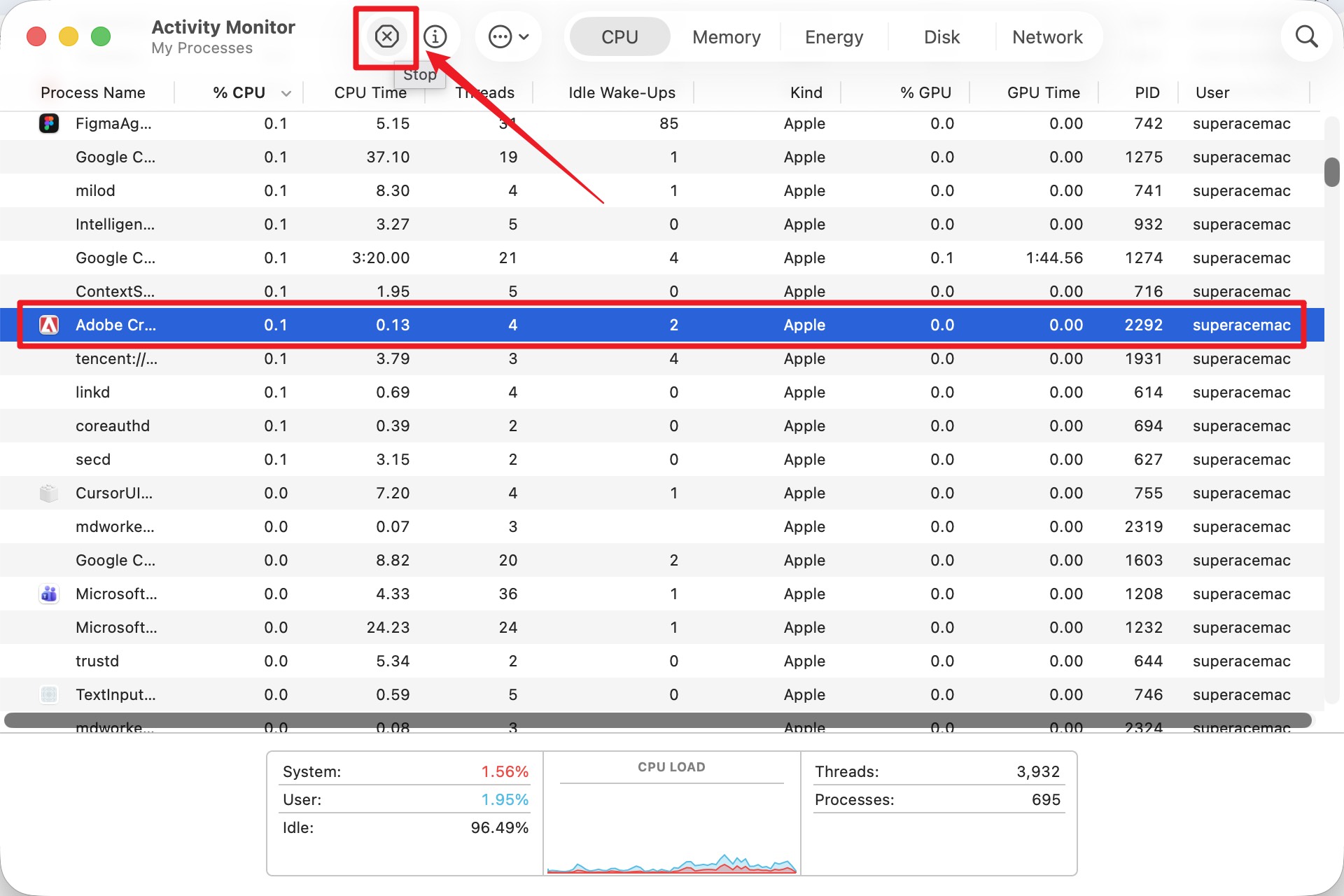1344x896 pixels.
Task: Select the tencent://... process row
Action: coord(662,358)
